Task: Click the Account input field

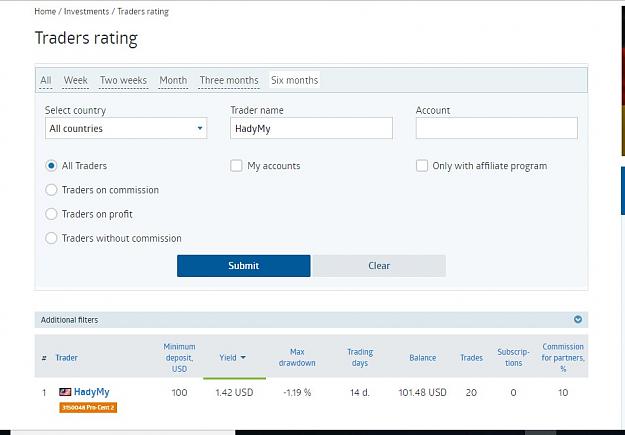Action: click(x=496, y=128)
